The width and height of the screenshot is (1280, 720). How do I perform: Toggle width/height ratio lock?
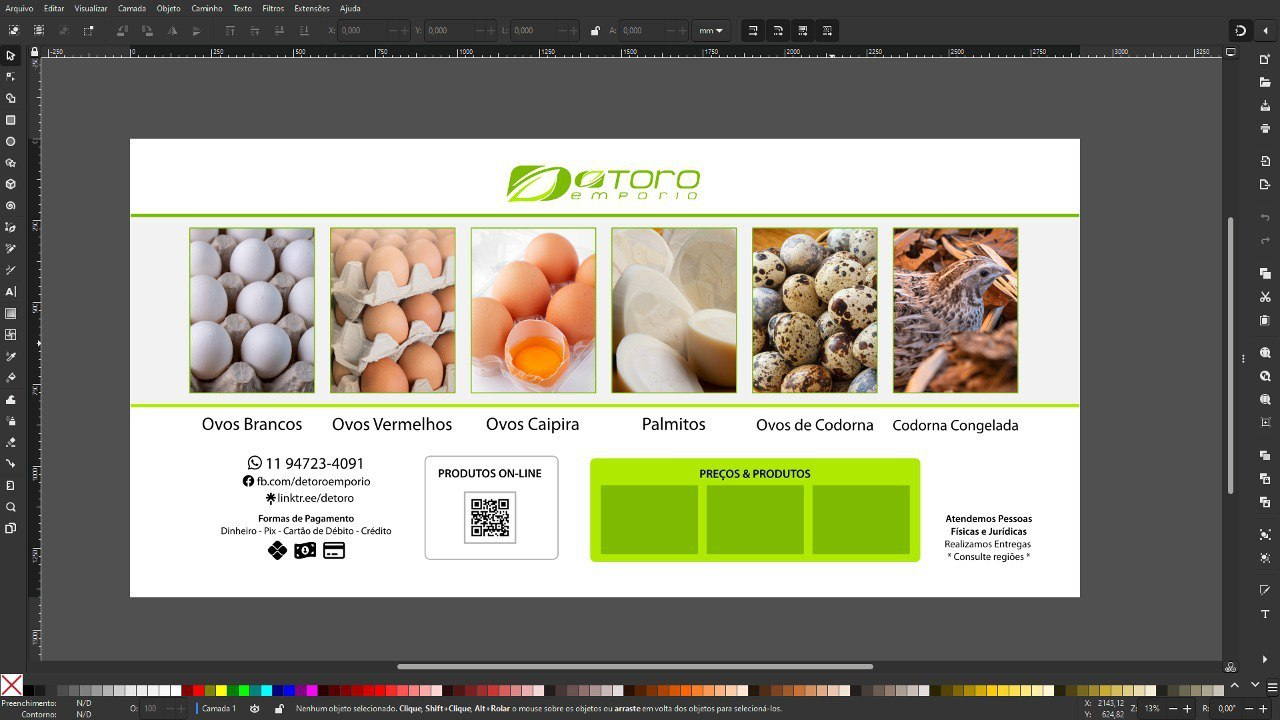[596, 31]
